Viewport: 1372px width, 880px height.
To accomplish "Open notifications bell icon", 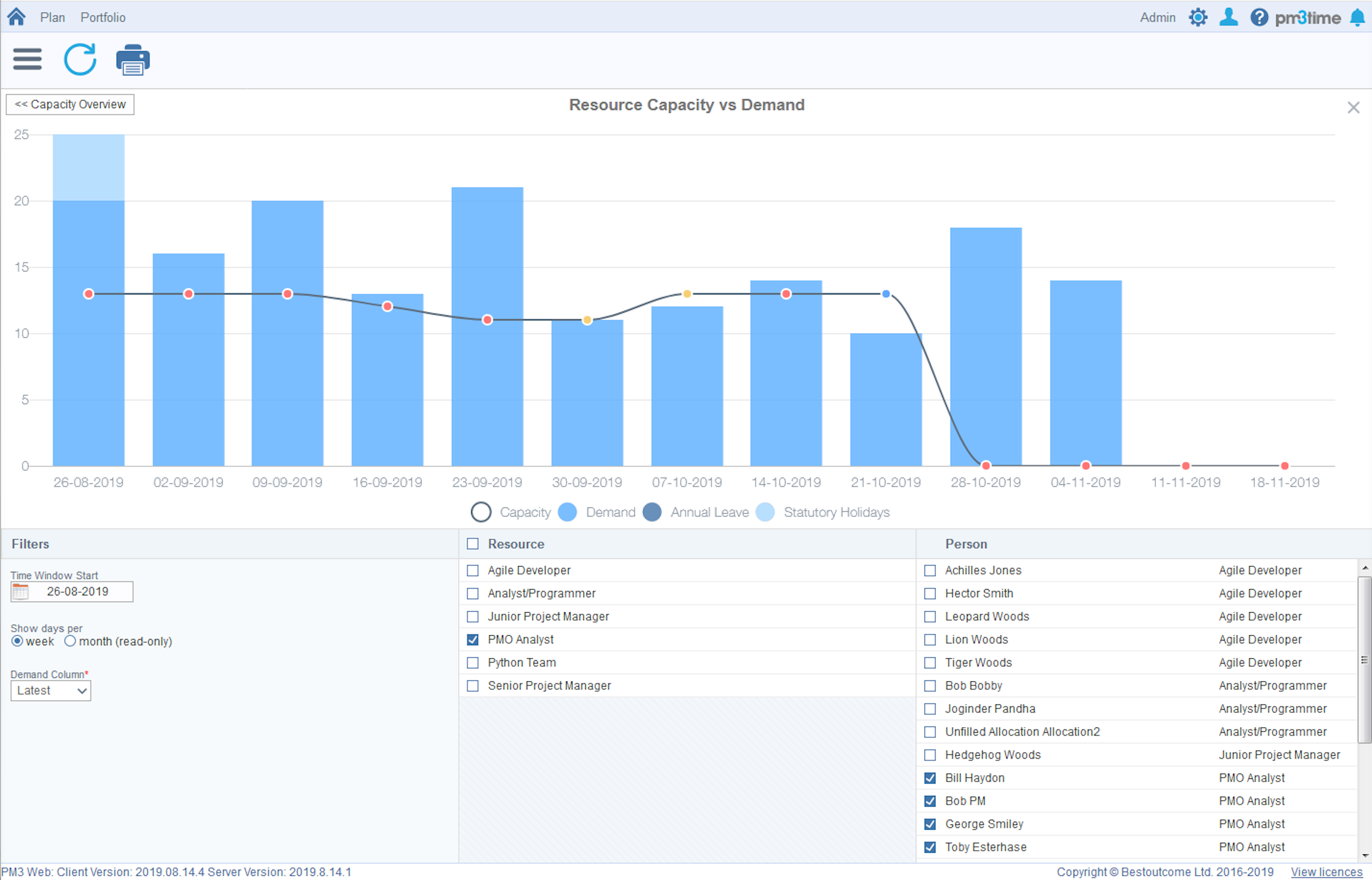I will click(1357, 18).
